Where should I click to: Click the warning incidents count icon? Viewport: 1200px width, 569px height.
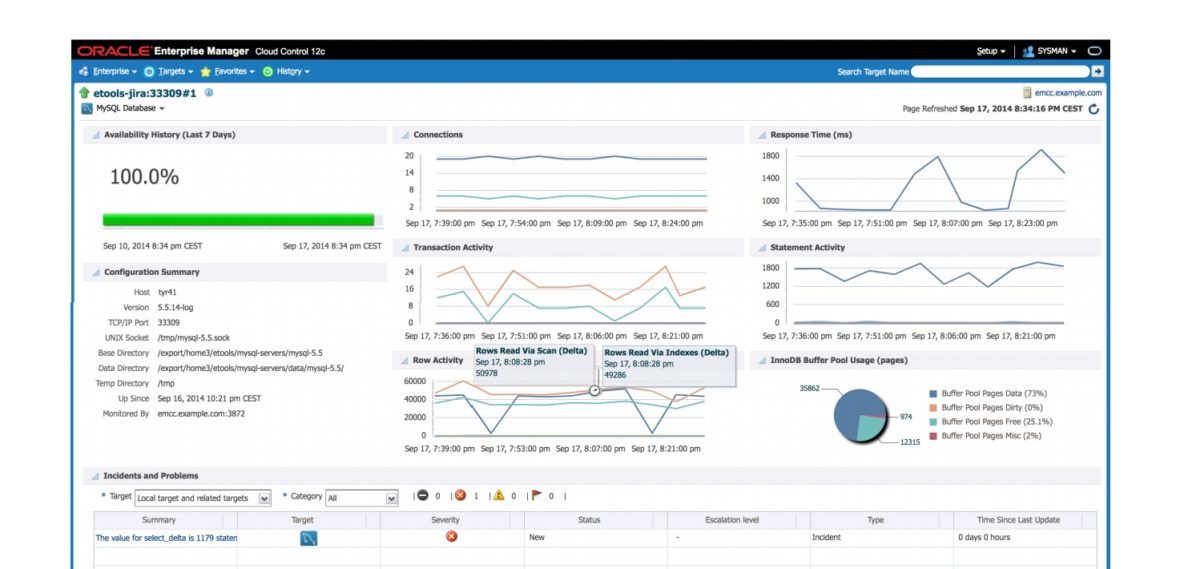[x=498, y=496]
